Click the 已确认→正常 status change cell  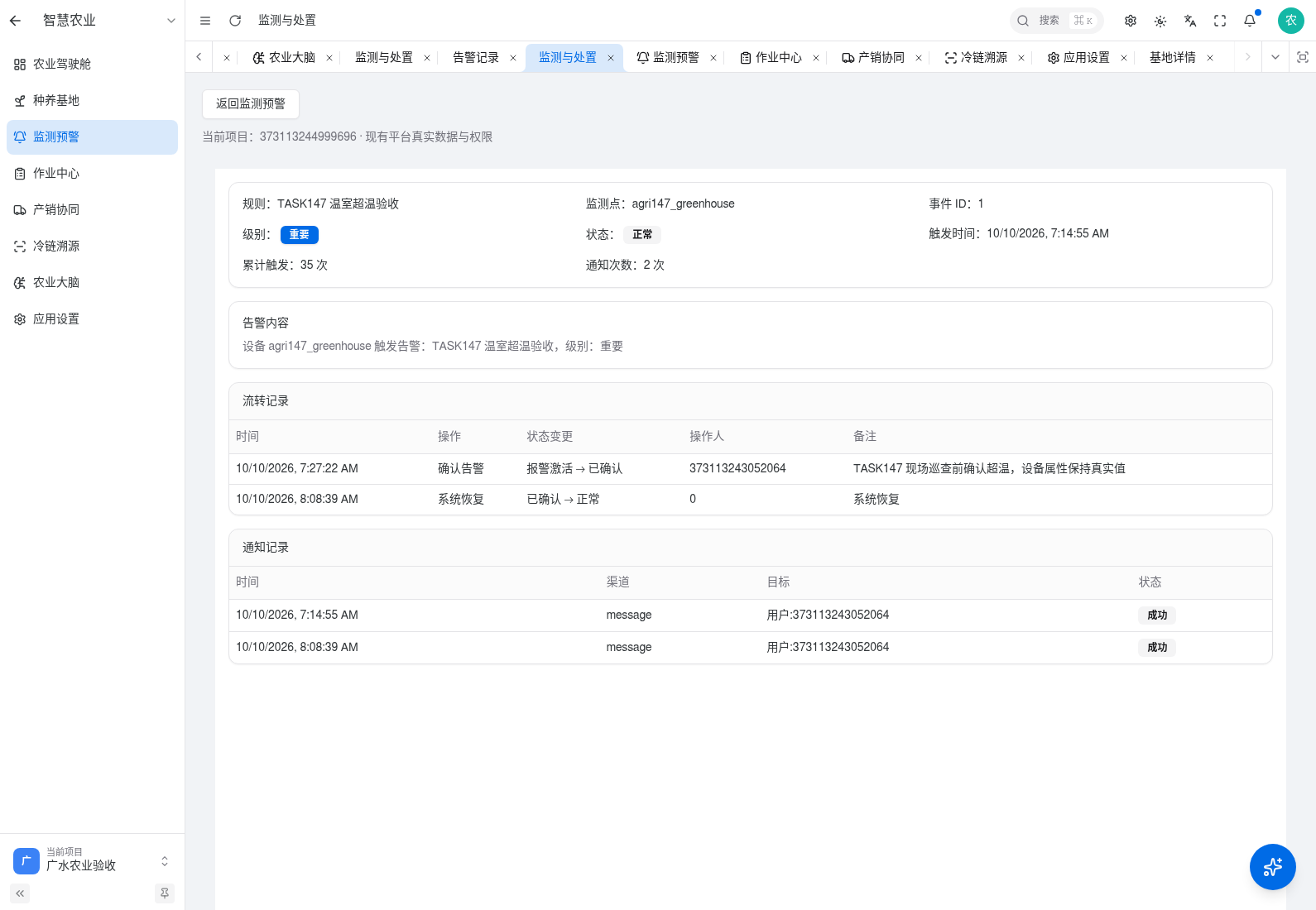(564, 500)
